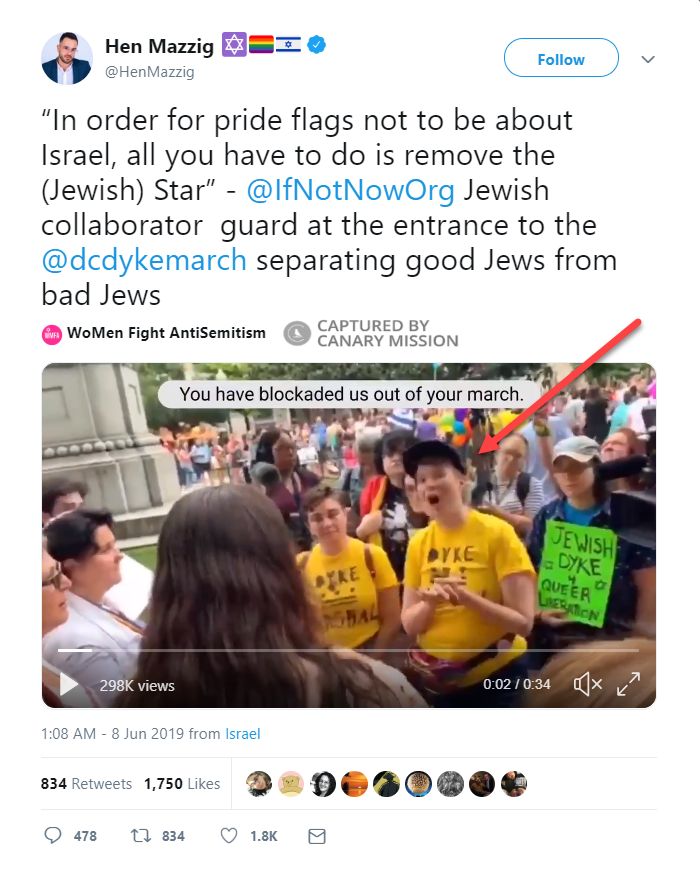Expand the tweet options chevron

[x=648, y=59]
